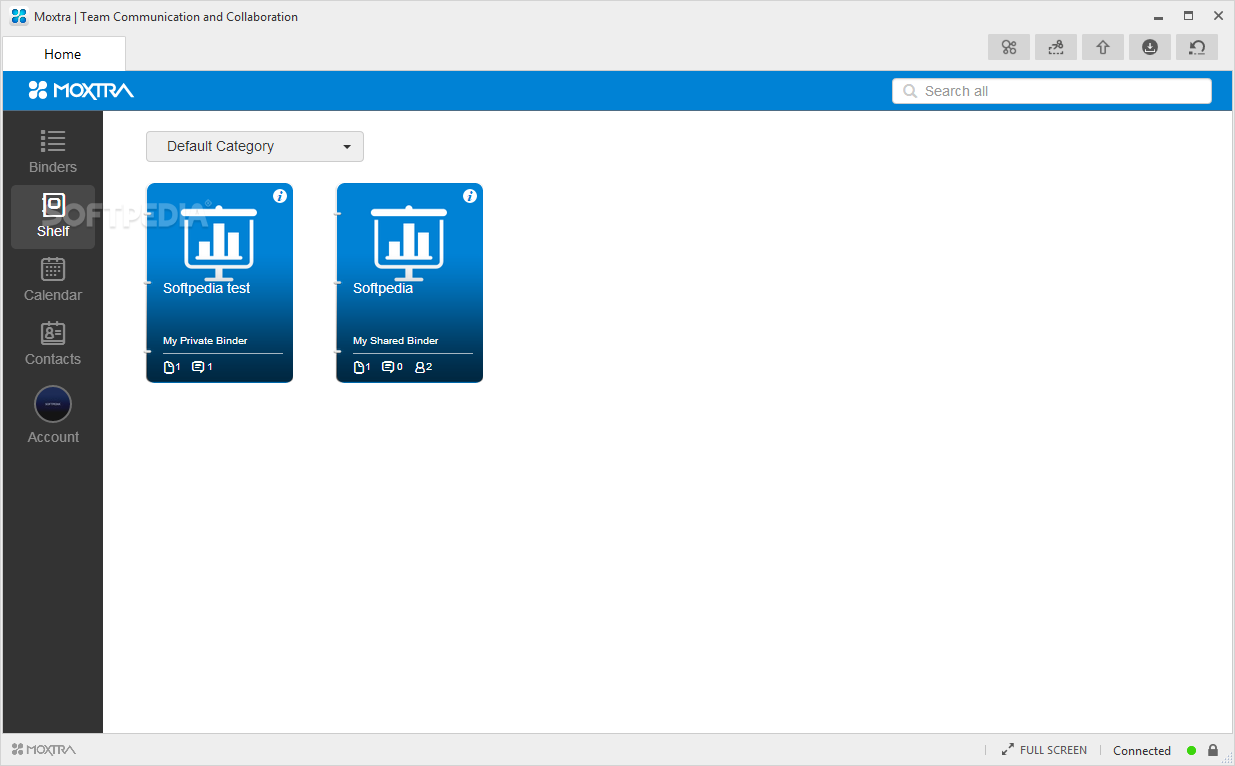1235x766 pixels.
Task: Click the lock icon in status bar
Action: [x=1213, y=750]
